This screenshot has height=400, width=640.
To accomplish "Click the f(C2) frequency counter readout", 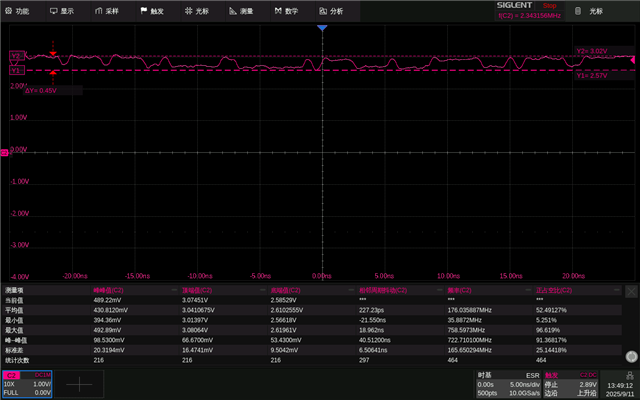I will coord(529,16).
